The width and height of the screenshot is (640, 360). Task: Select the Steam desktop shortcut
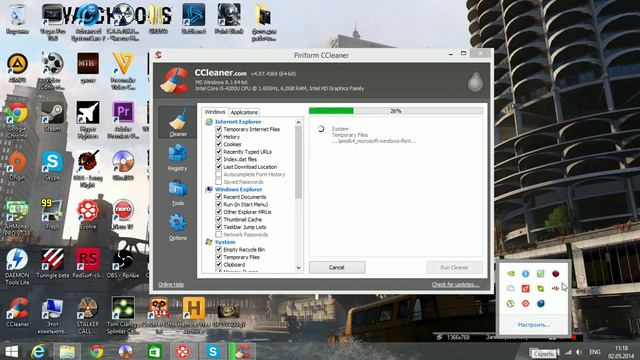[x=52, y=117]
